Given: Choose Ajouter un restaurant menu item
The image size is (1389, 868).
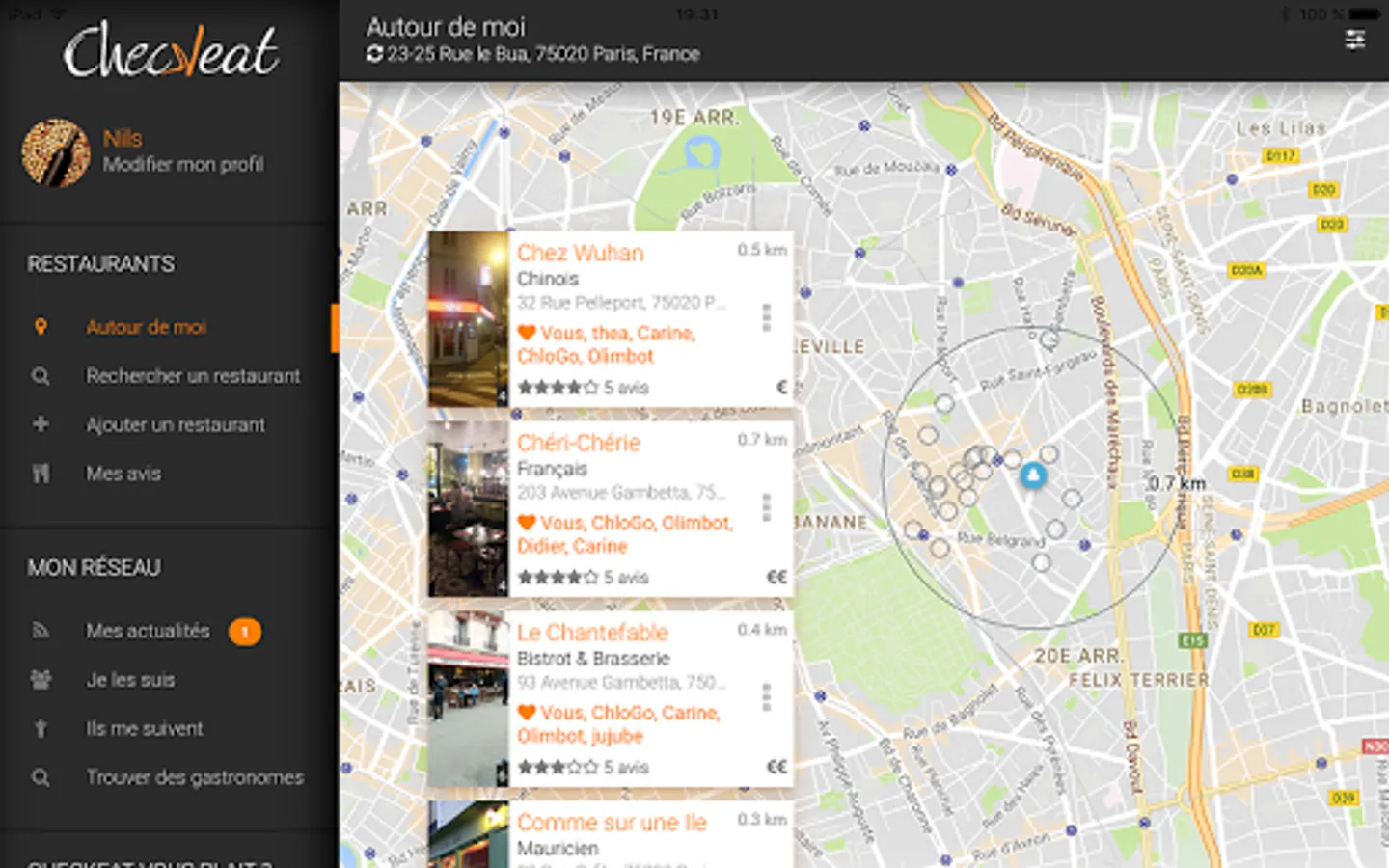Looking at the screenshot, I should (x=176, y=424).
